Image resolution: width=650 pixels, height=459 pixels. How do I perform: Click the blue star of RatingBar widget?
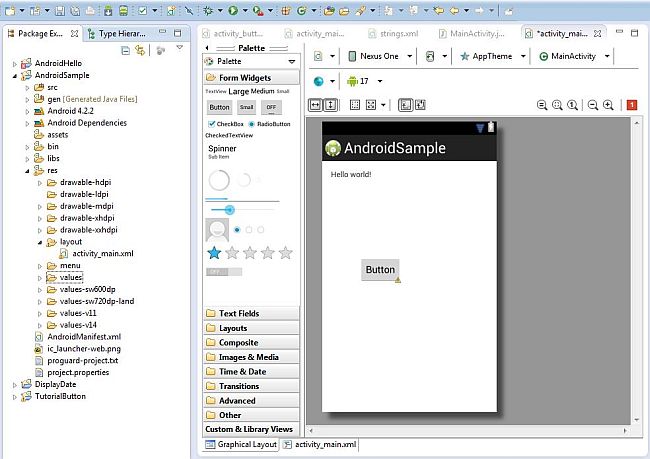point(214,253)
